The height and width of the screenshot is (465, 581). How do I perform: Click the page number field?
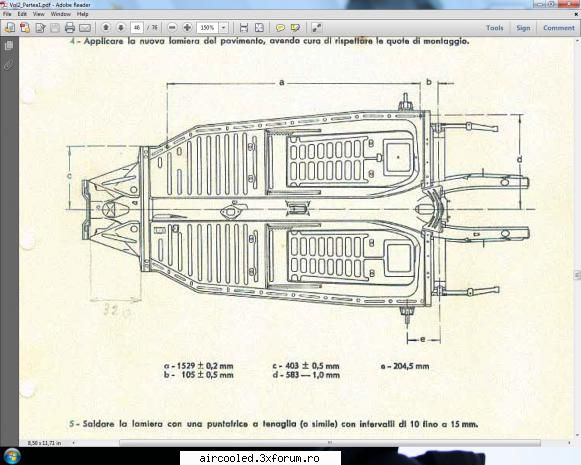[x=137, y=28]
